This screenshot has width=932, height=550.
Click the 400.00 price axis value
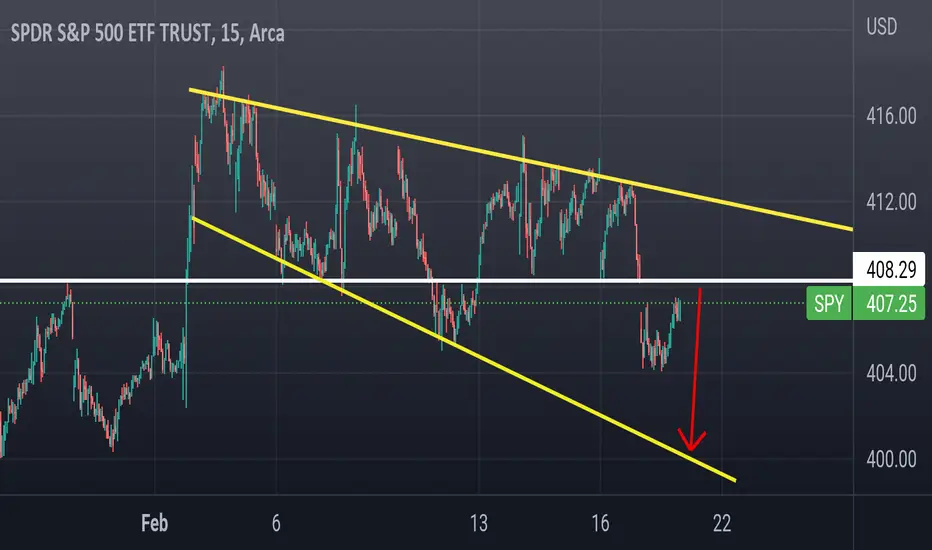point(891,459)
